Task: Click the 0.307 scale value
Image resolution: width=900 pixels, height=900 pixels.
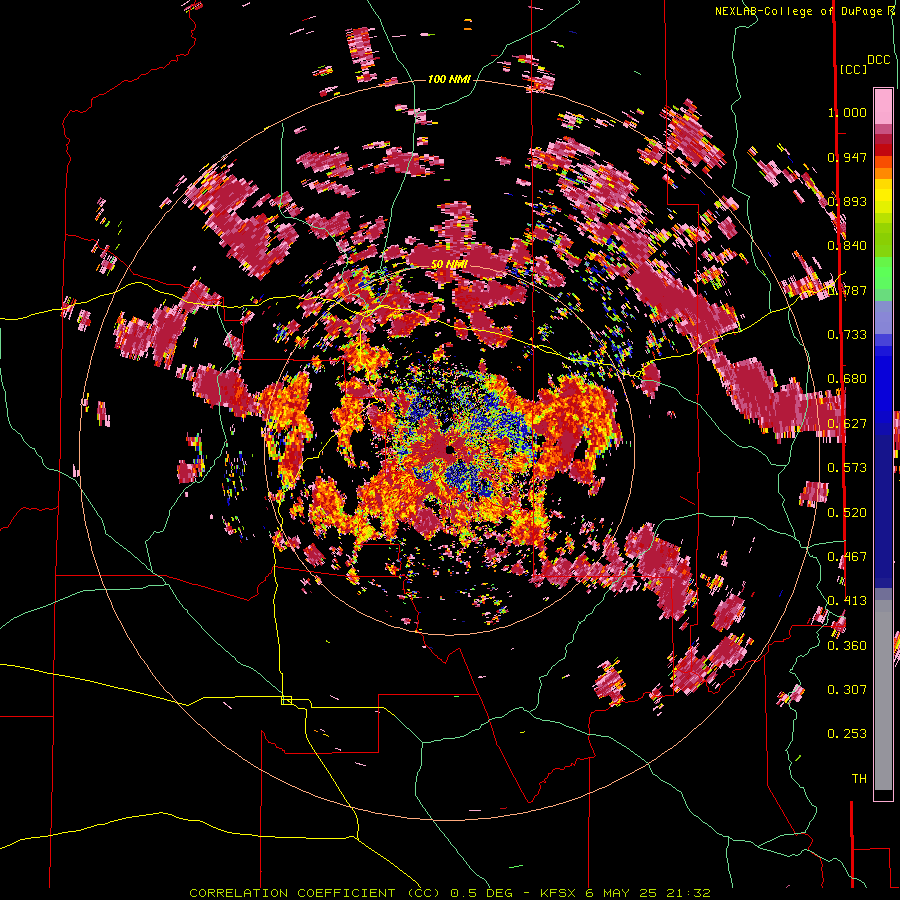Action: tap(847, 689)
